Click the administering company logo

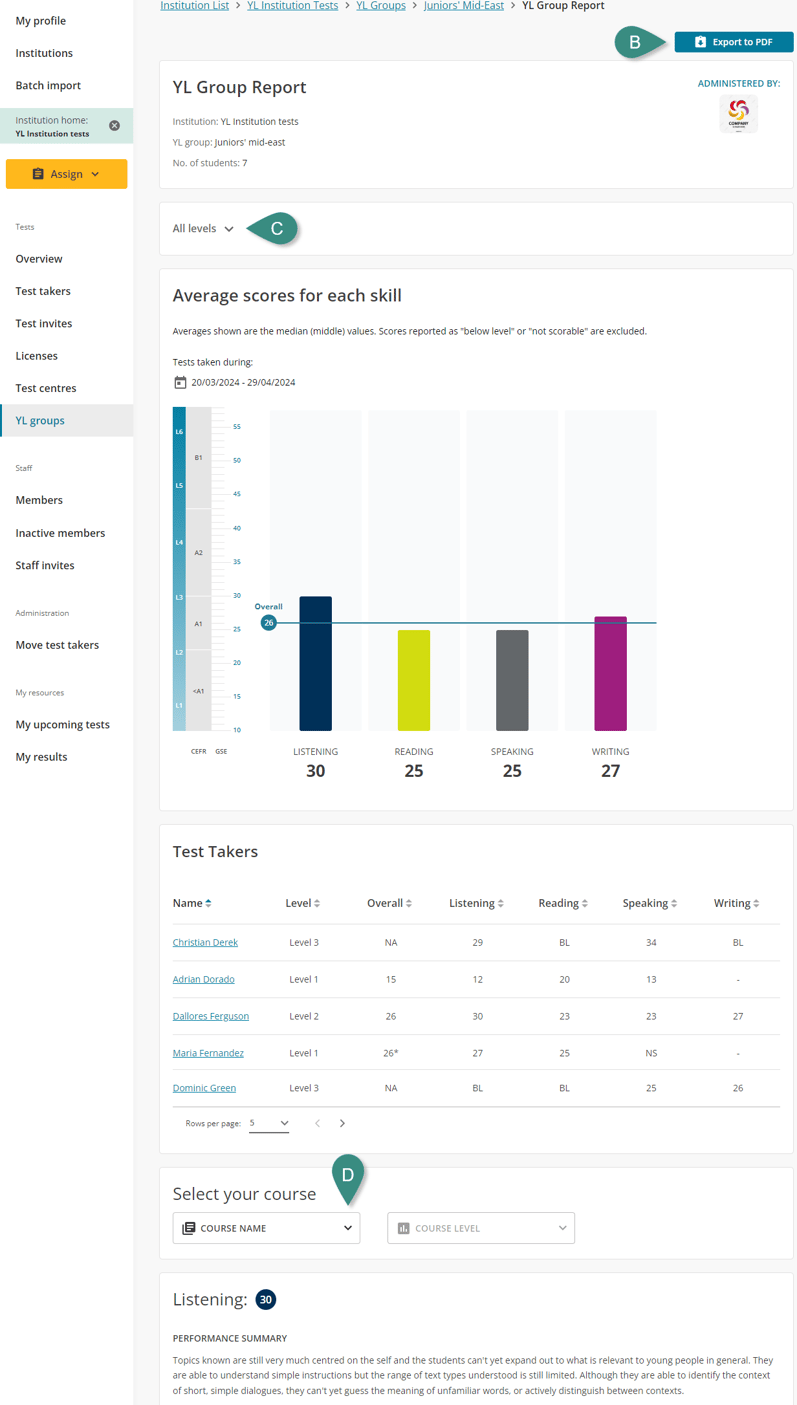(738, 114)
